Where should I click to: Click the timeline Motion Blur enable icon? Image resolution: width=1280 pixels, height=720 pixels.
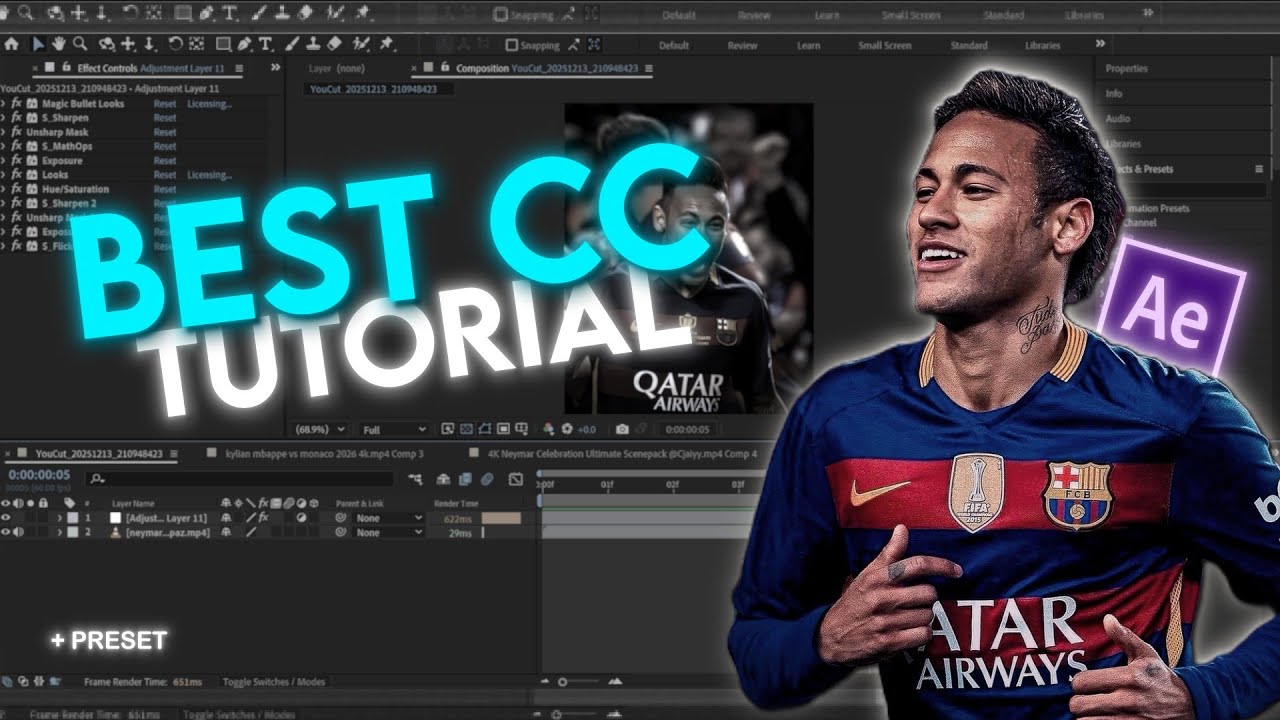point(486,479)
